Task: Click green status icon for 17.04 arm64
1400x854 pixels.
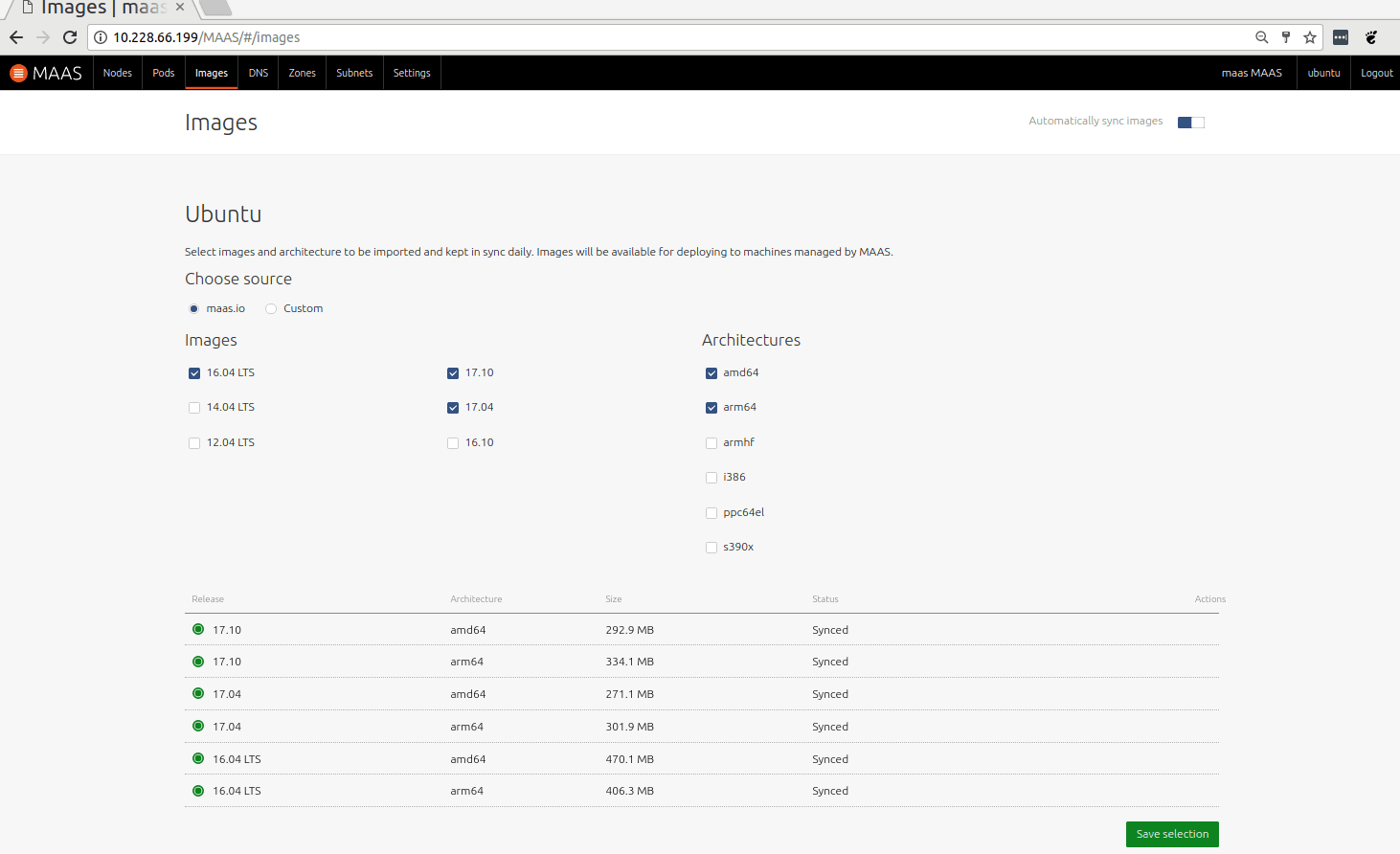Action: [198, 726]
